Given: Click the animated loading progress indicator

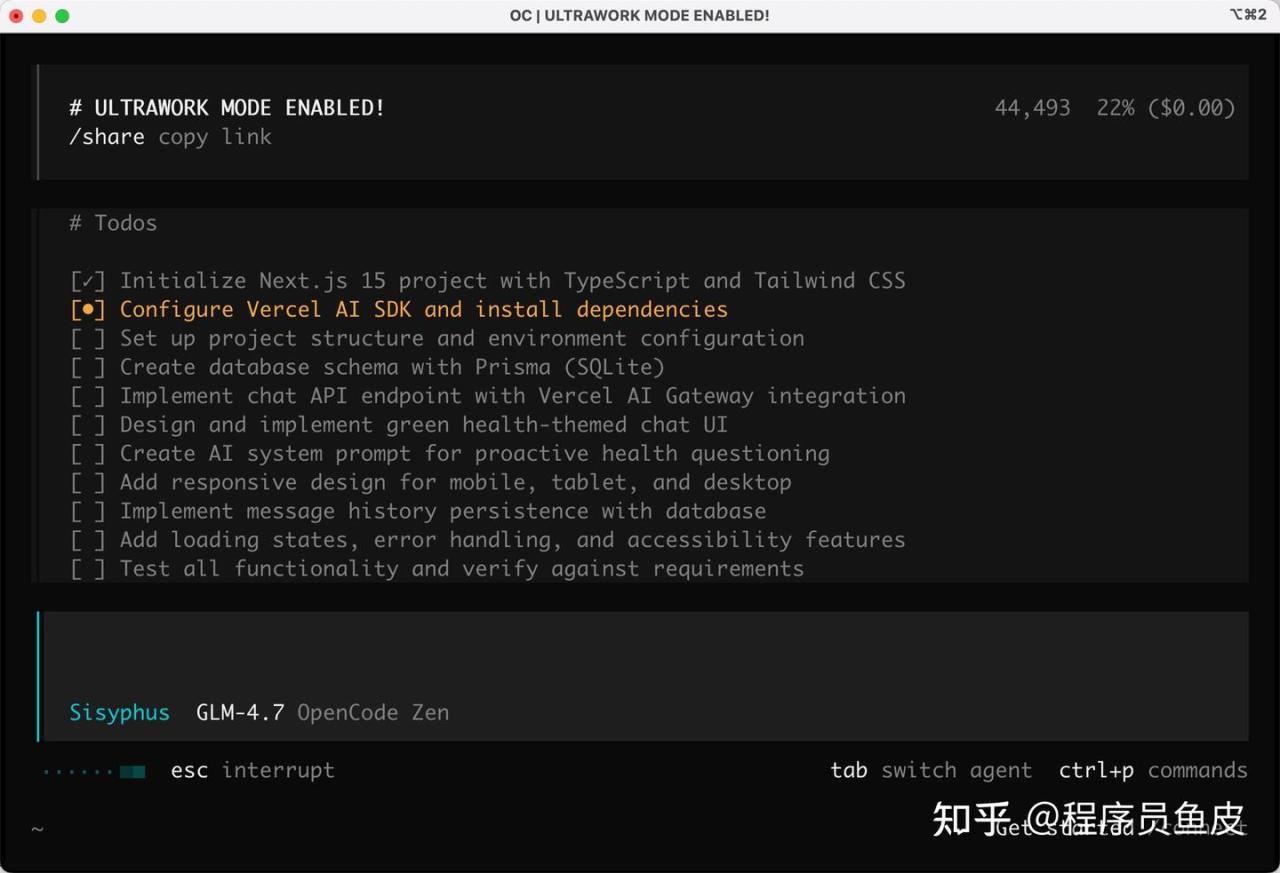Looking at the screenshot, I should [94, 771].
